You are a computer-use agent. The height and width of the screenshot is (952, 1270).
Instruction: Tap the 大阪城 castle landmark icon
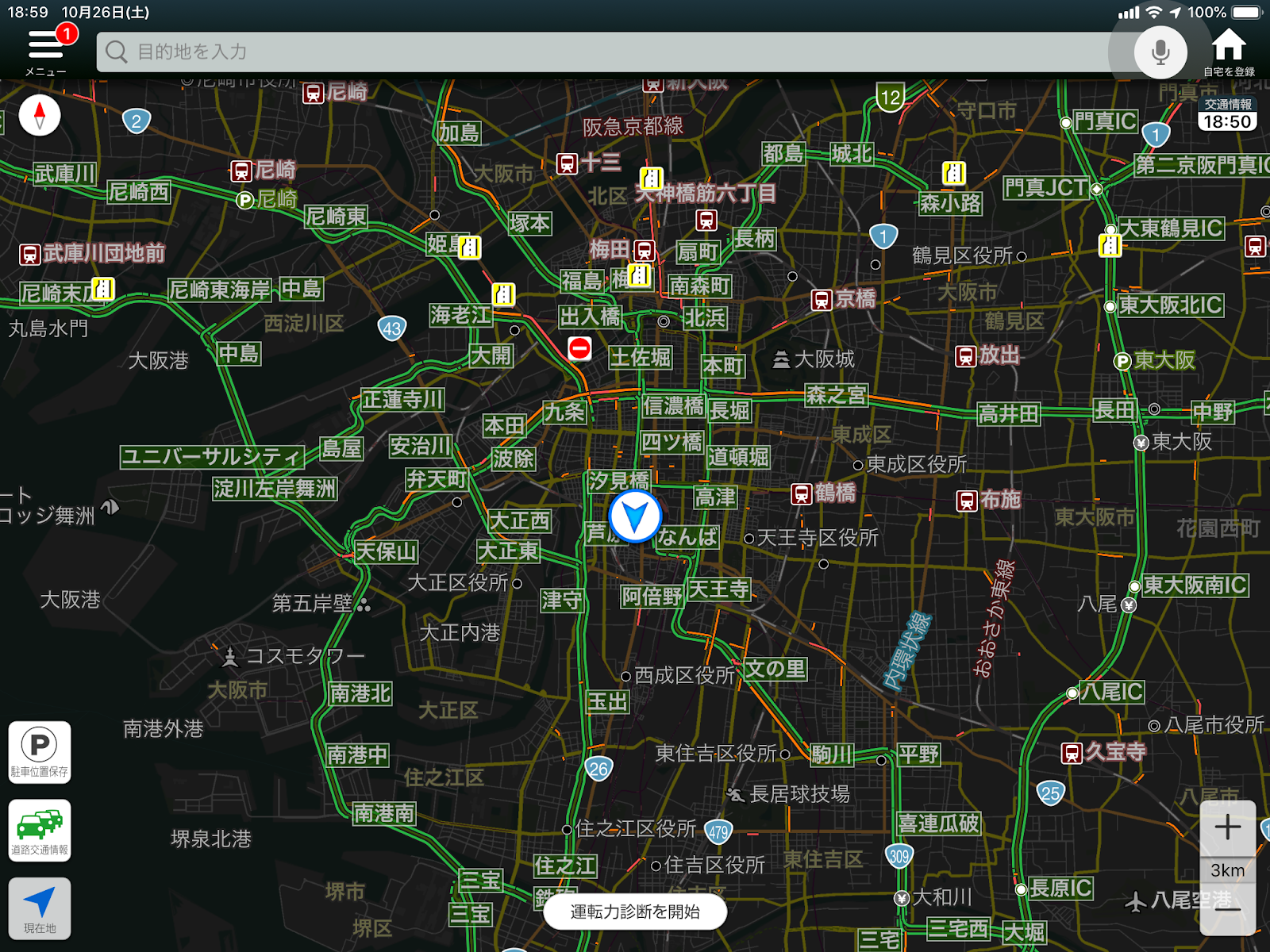781,360
